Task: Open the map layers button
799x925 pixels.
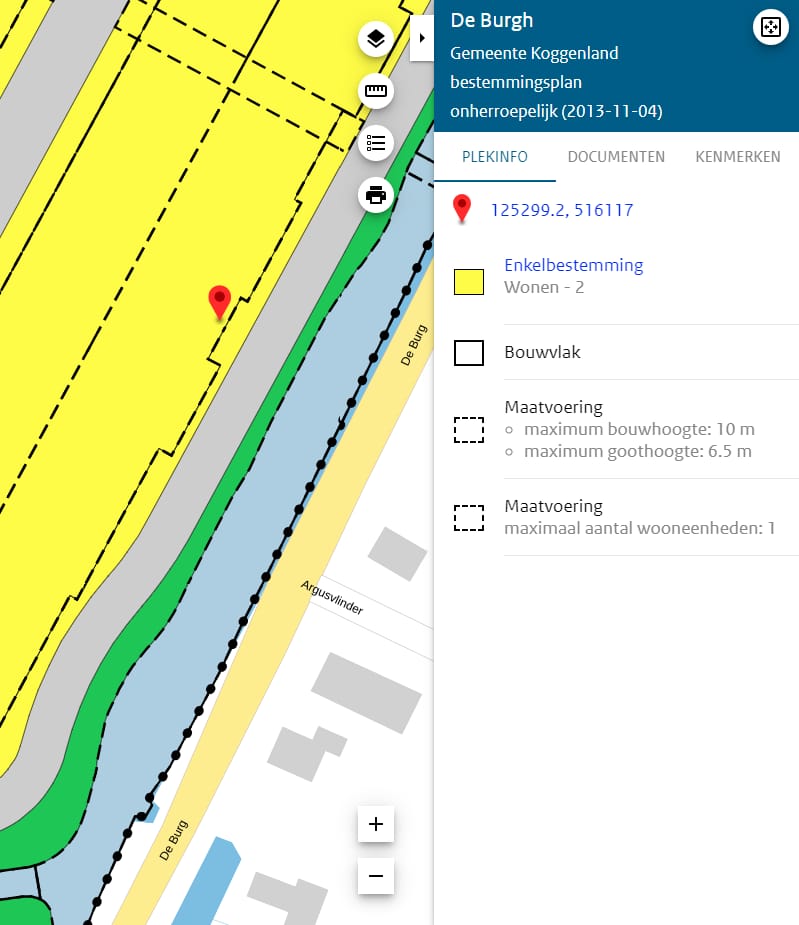Action: tap(376, 39)
